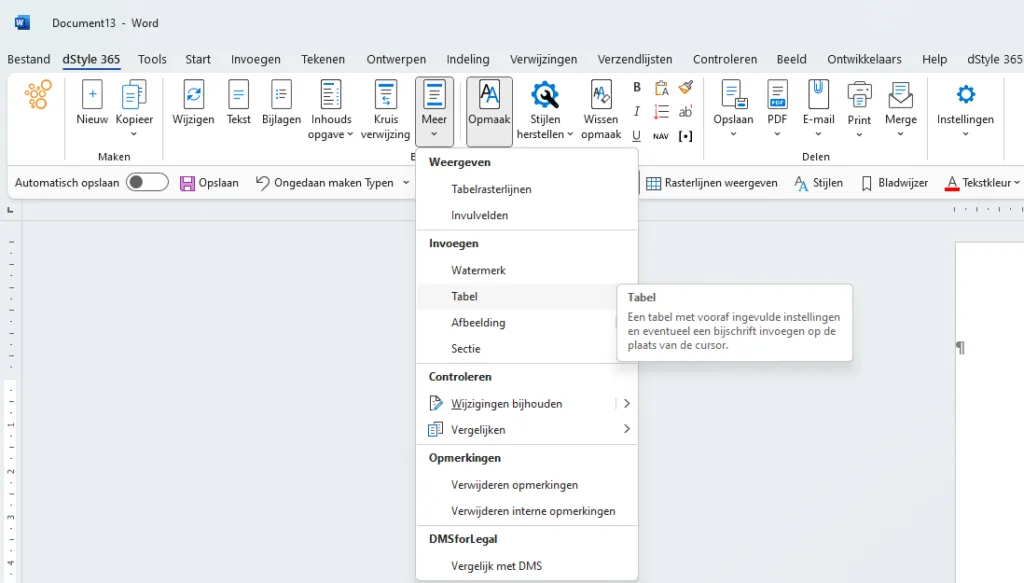Select Afbeelding menu entry
This screenshot has width=1024, height=583.
527,323
